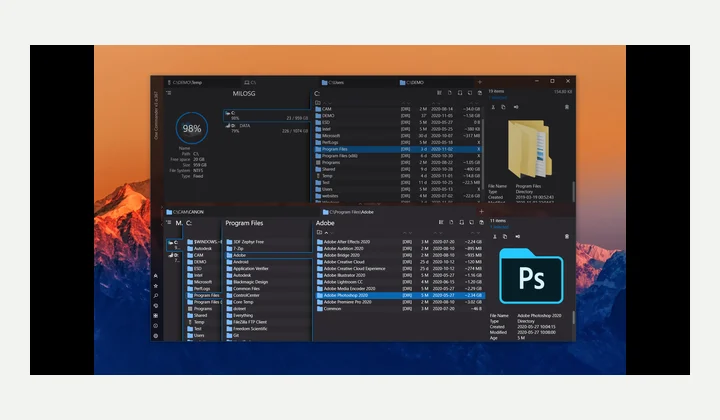Select the Common folder in Adobe list
The width and height of the screenshot is (720, 420).
point(399,309)
